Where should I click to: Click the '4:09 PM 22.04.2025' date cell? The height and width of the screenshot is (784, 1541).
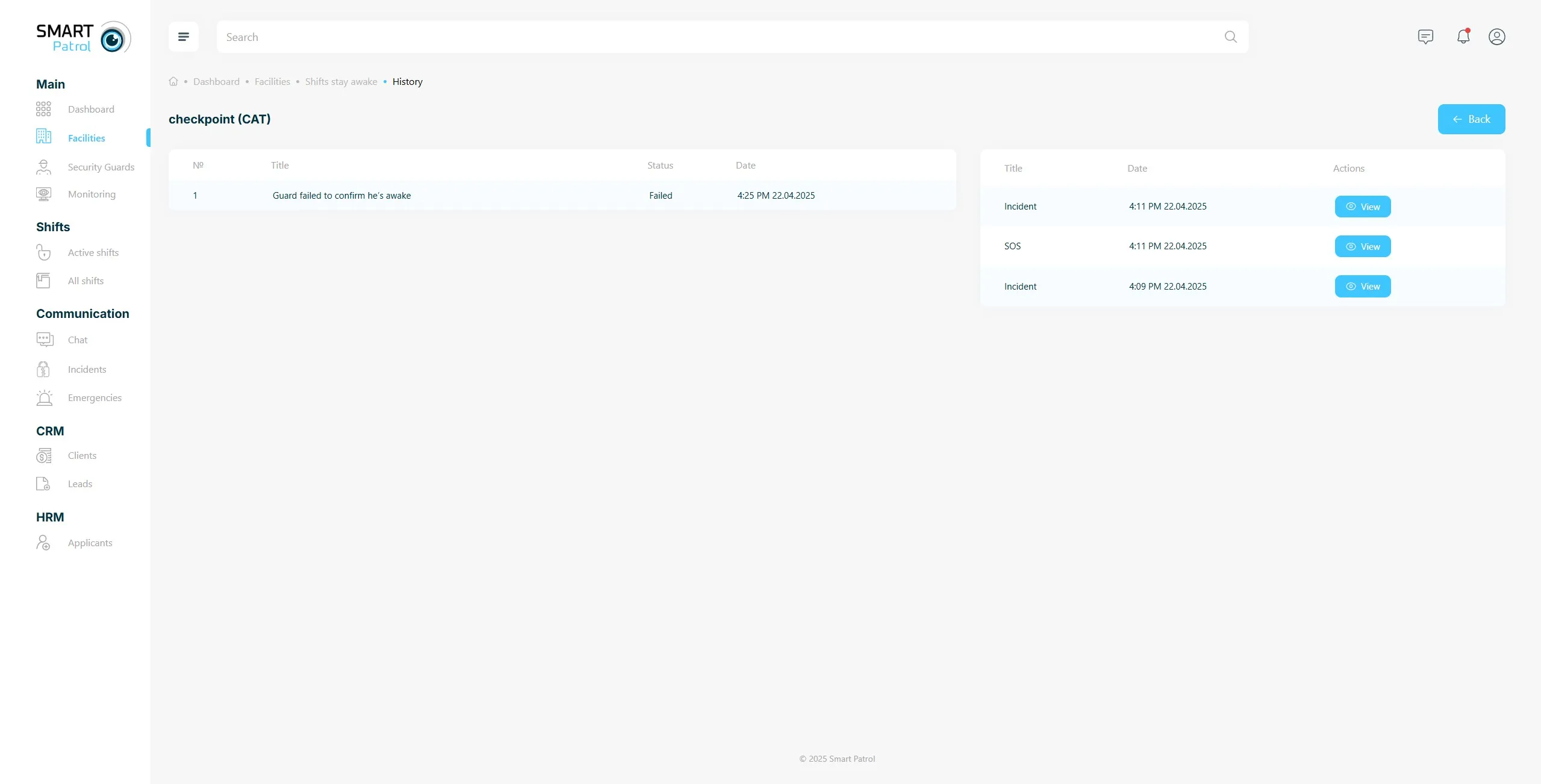pos(1168,286)
